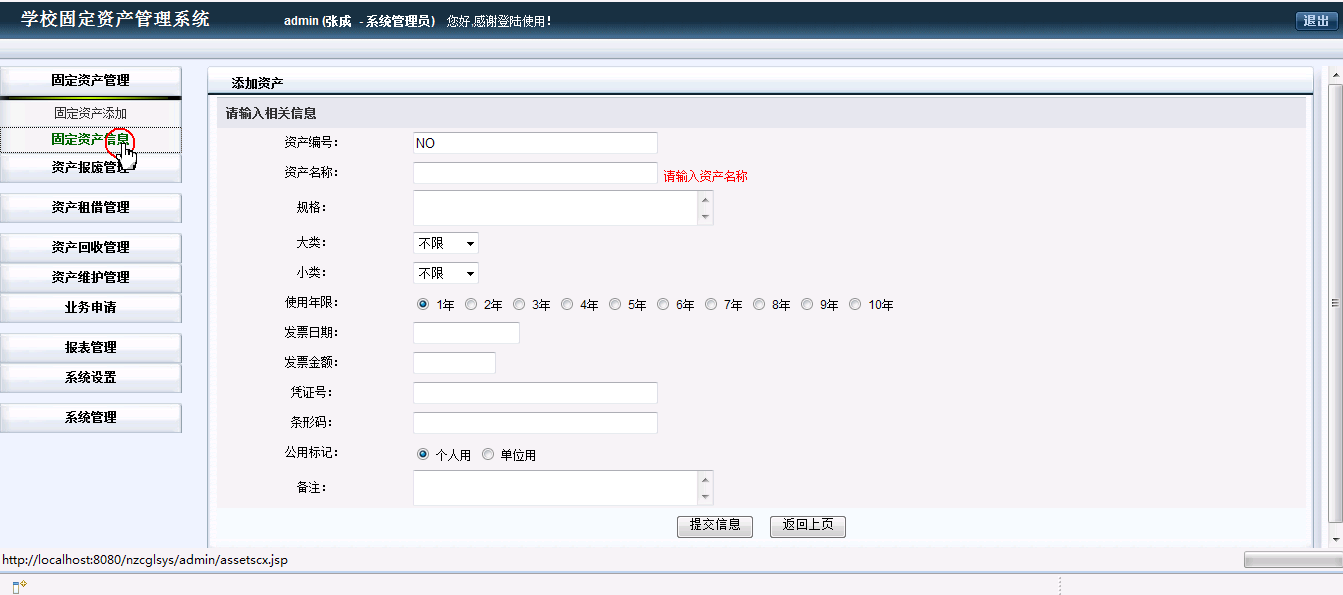
Task: Open 系统设置 menu
Action: click(91, 378)
